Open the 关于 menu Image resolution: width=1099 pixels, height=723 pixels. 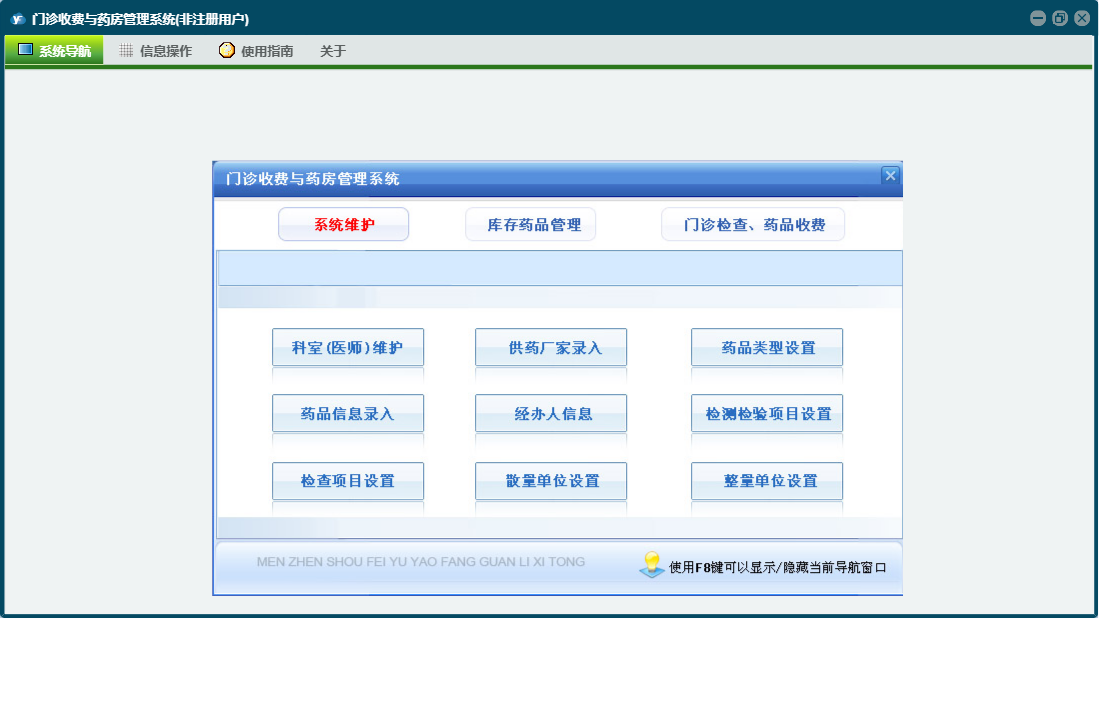[x=332, y=50]
